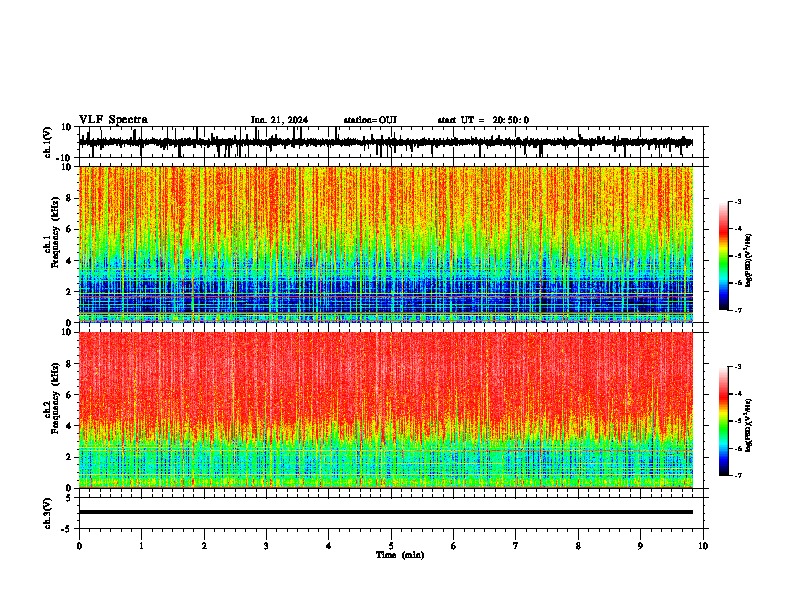Click the '8' kHz tick of the ch.2 spectrogram
The height and width of the screenshot is (612, 792).
click(69, 364)
